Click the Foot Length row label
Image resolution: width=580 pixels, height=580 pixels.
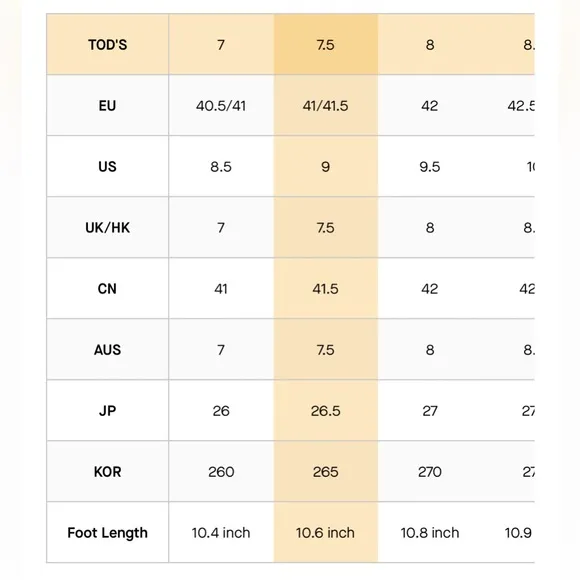(x=108, y=533)
